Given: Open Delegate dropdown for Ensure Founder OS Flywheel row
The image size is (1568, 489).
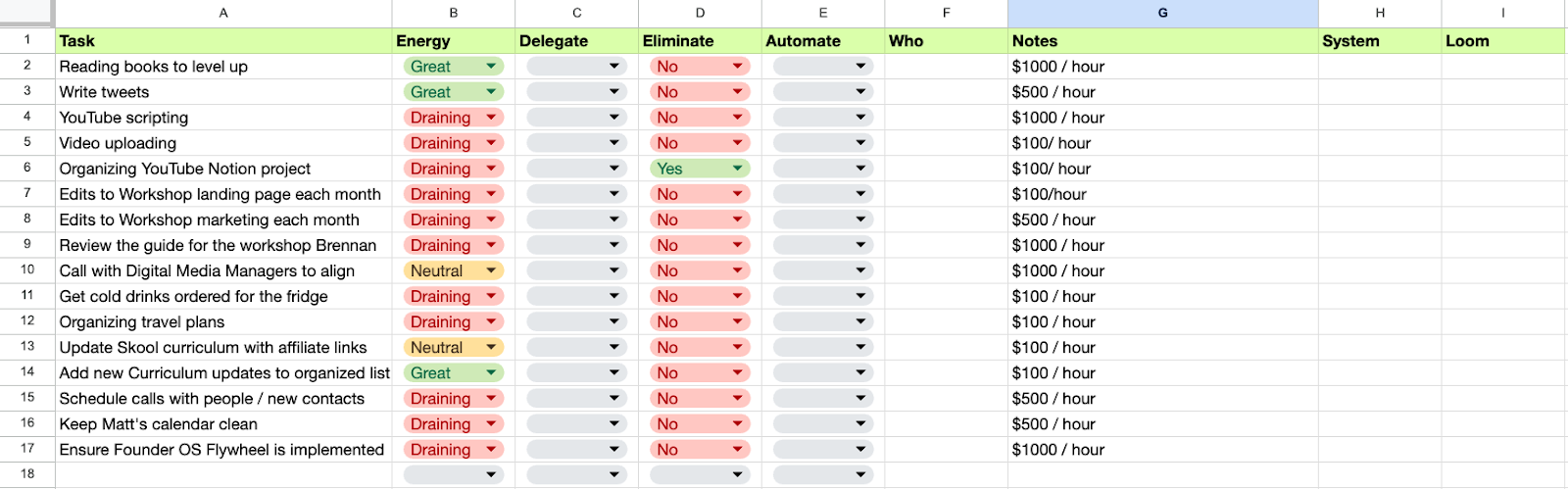Looking at the screenshot, I should (x=576, y=450).
